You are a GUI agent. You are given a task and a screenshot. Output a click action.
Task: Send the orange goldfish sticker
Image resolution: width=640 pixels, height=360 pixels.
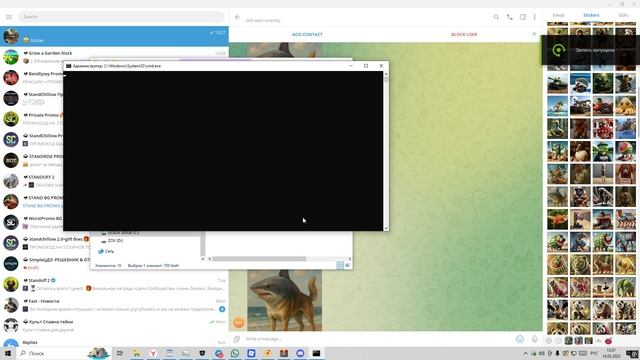[558, 219]
